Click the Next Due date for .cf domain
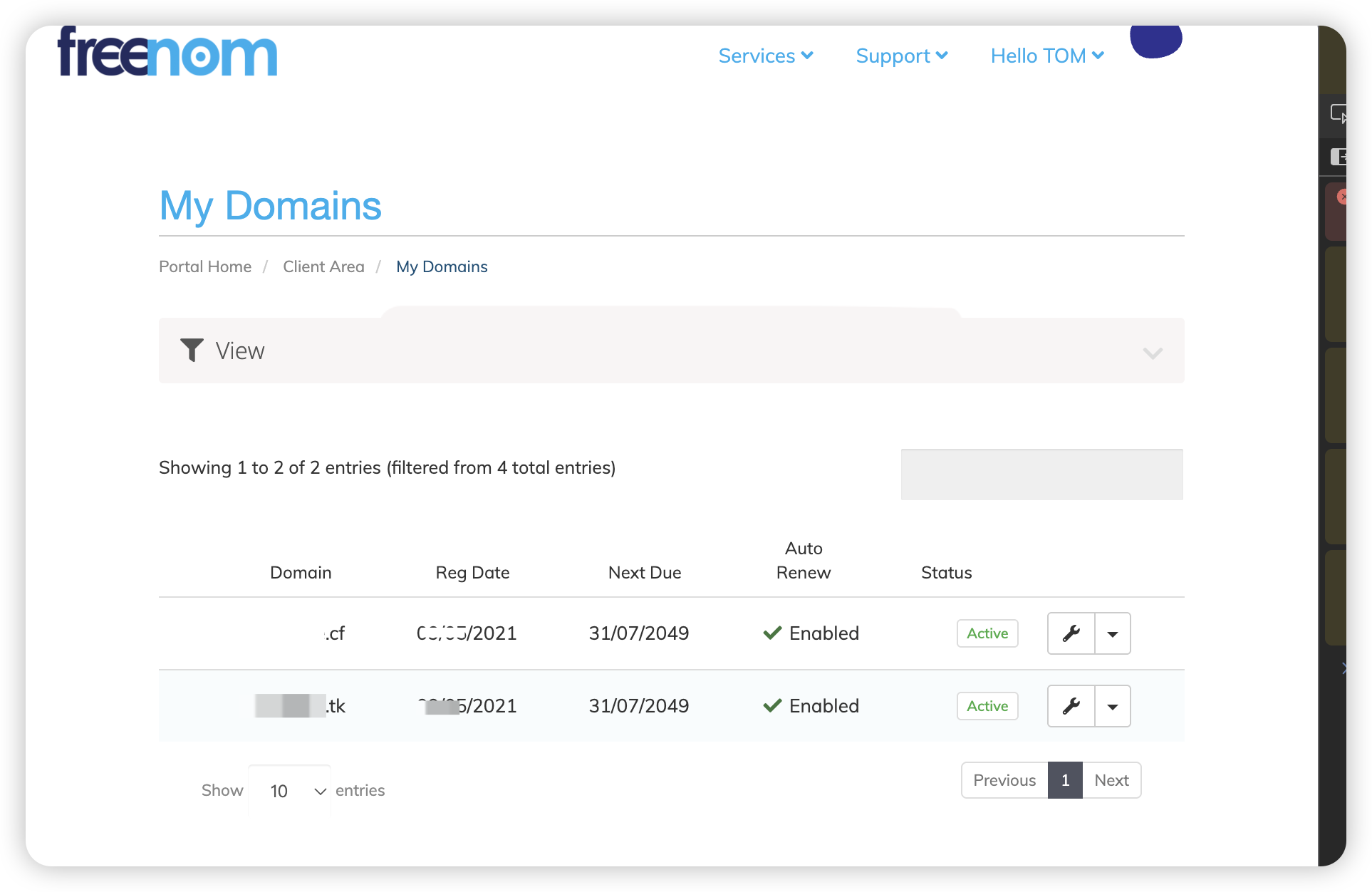1372x892 pixels. [639, 633]
